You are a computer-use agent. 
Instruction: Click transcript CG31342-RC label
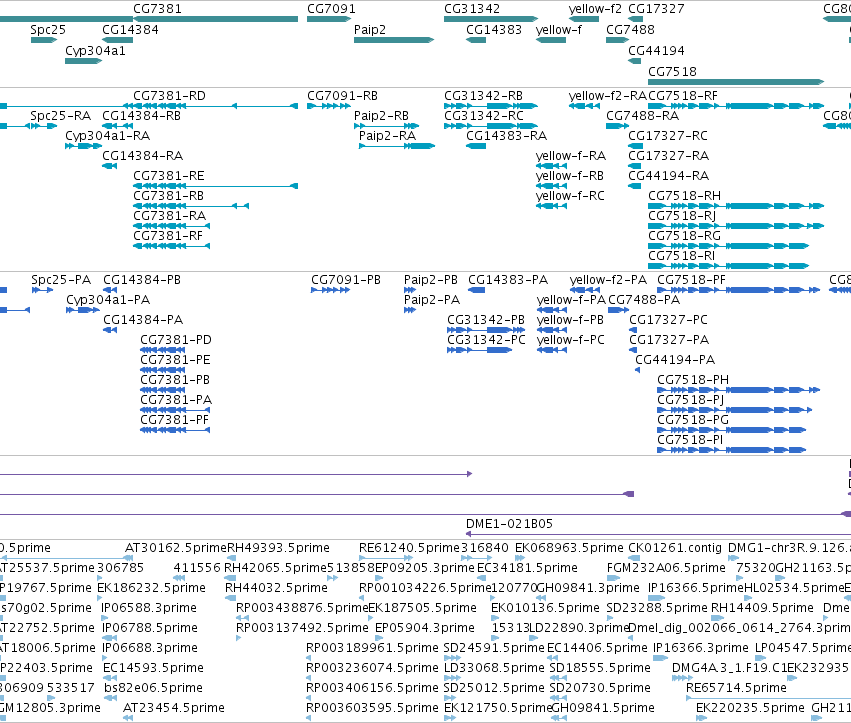click(484, 116)
